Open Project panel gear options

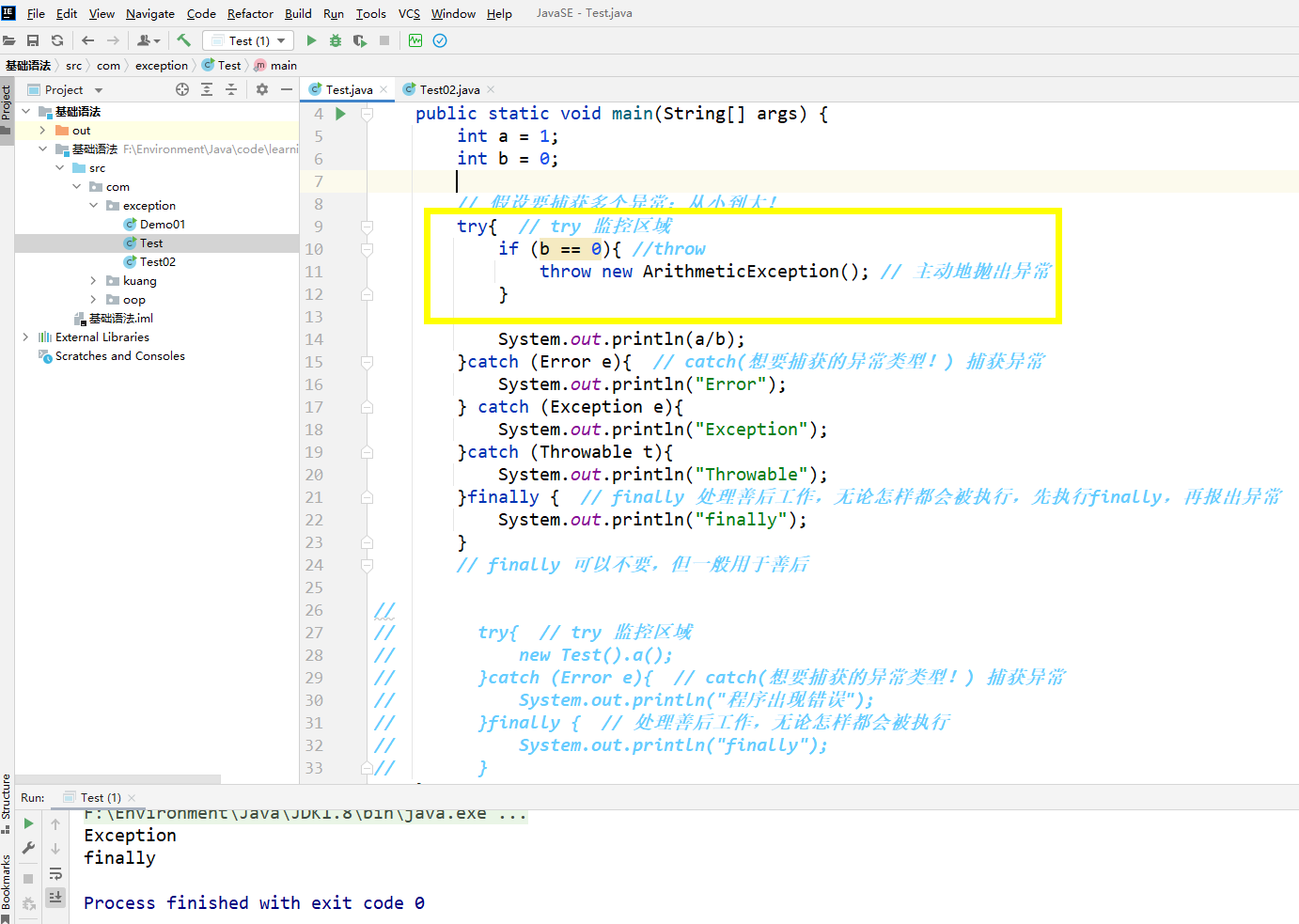click(262, 89)
